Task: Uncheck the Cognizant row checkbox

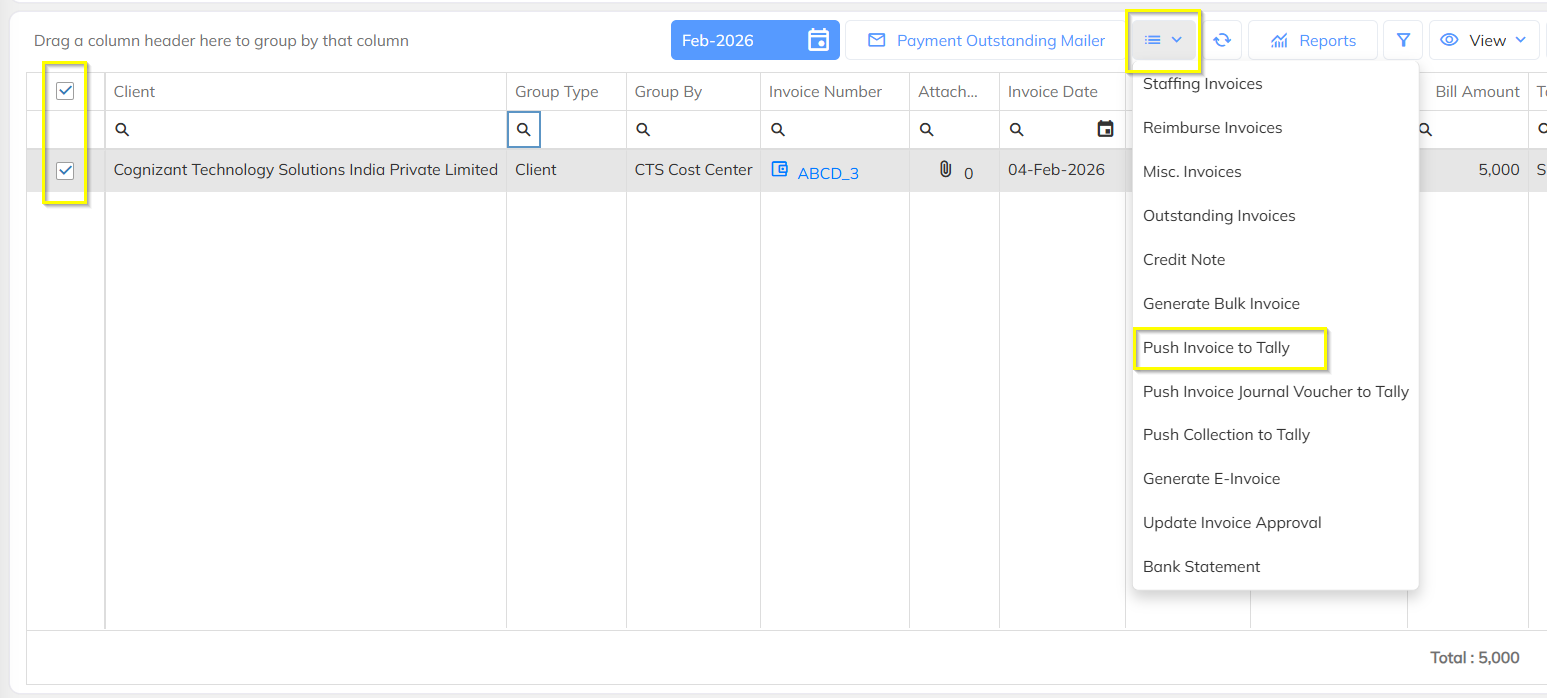Action: (65, 171)
